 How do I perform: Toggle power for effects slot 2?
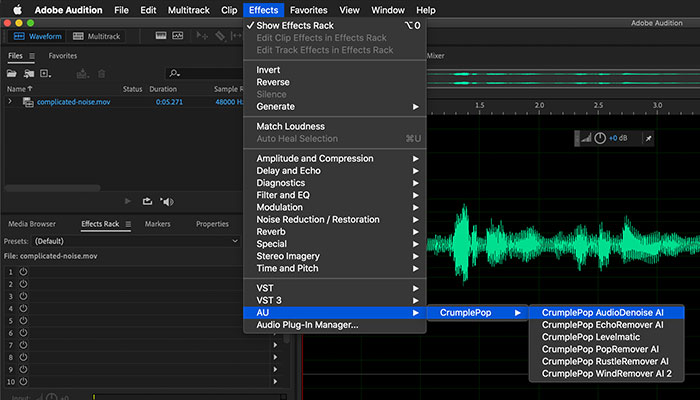click(x=23, y=284)
